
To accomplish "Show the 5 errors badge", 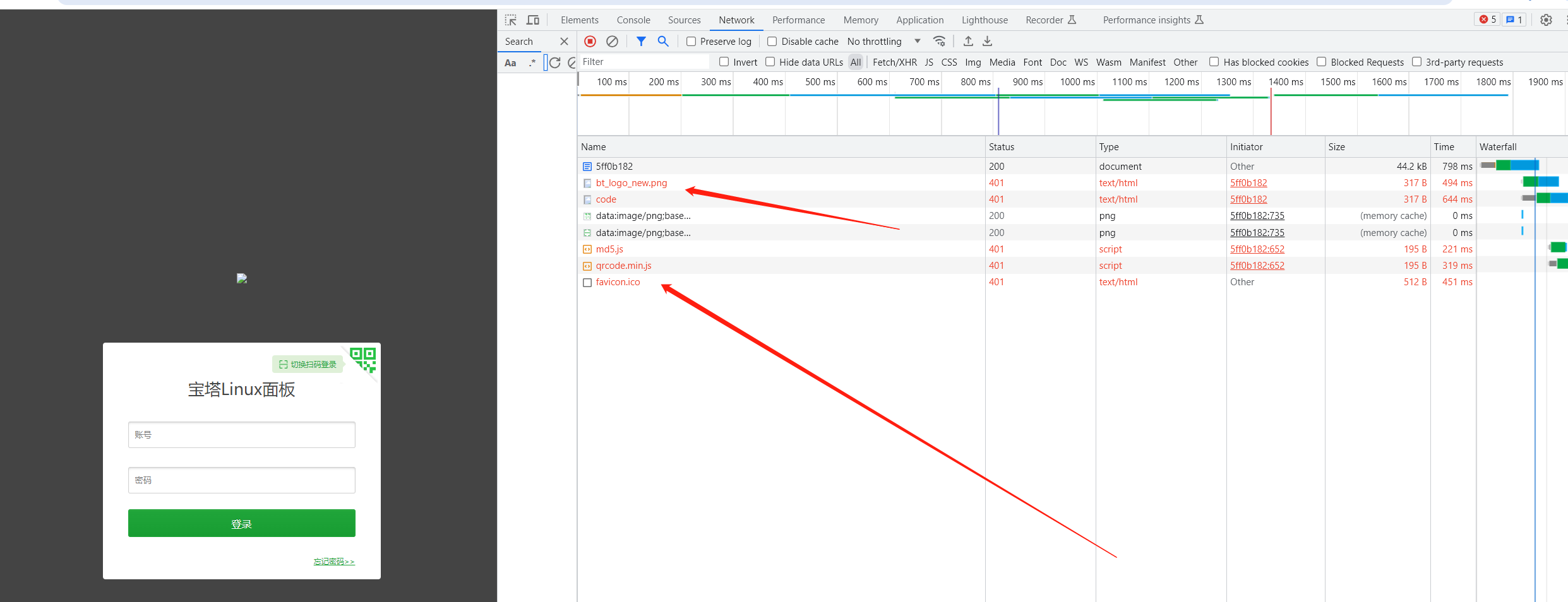I will pos(1487,20).
